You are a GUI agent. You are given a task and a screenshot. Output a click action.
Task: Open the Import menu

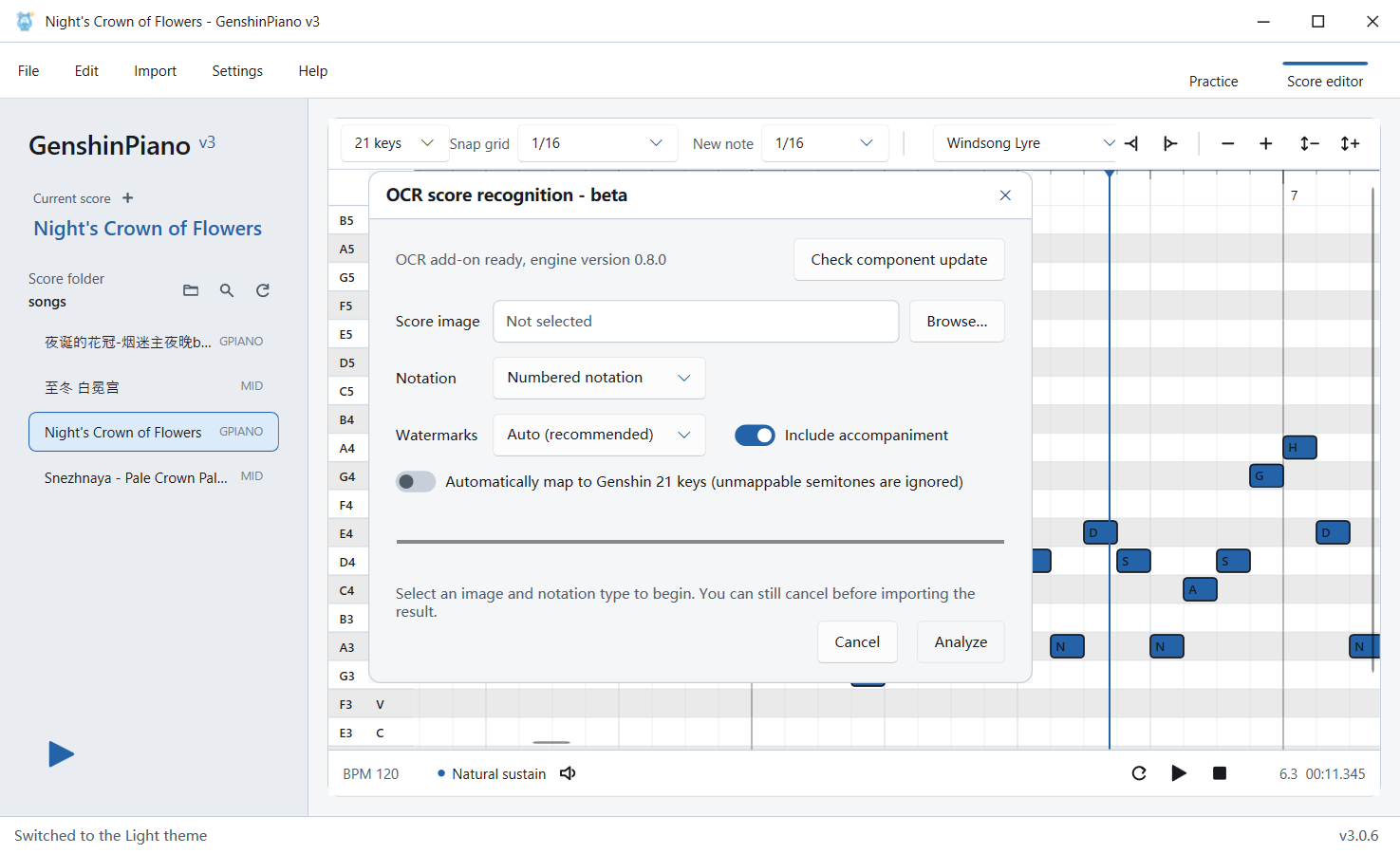point(155,71)
